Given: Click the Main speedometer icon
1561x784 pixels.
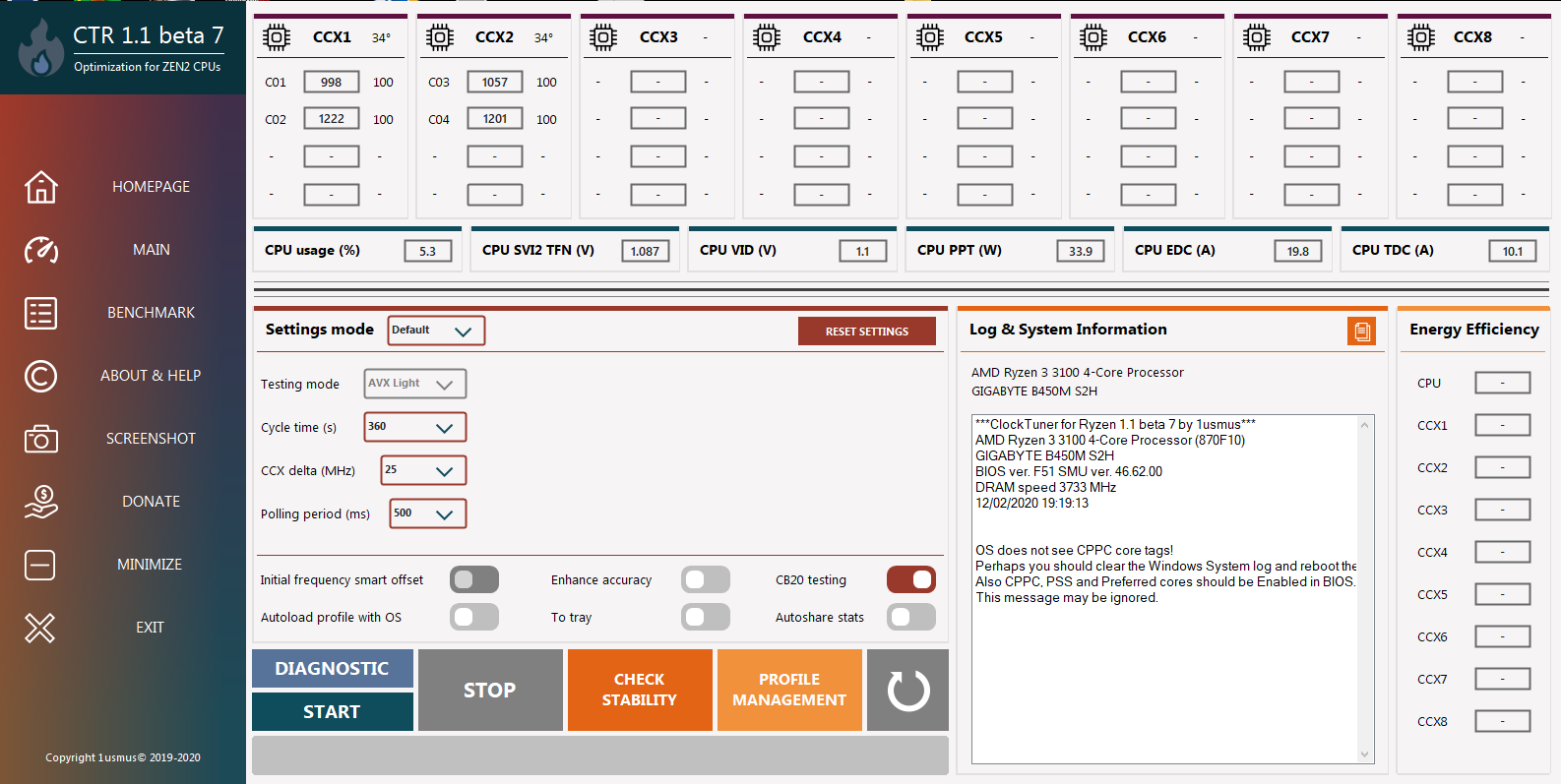Looking at the screenshot, I should point(41,250).
